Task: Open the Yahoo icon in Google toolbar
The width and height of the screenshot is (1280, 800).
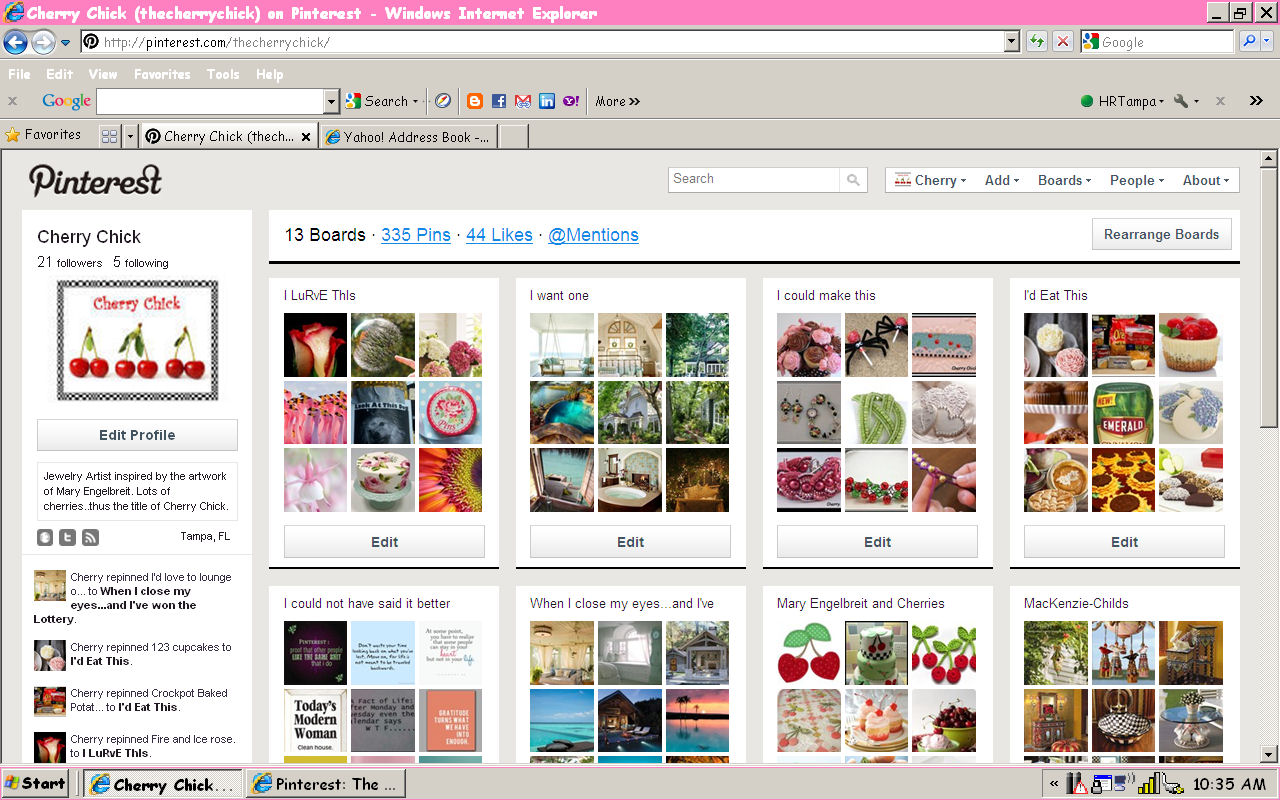Action: pos(571,101)
